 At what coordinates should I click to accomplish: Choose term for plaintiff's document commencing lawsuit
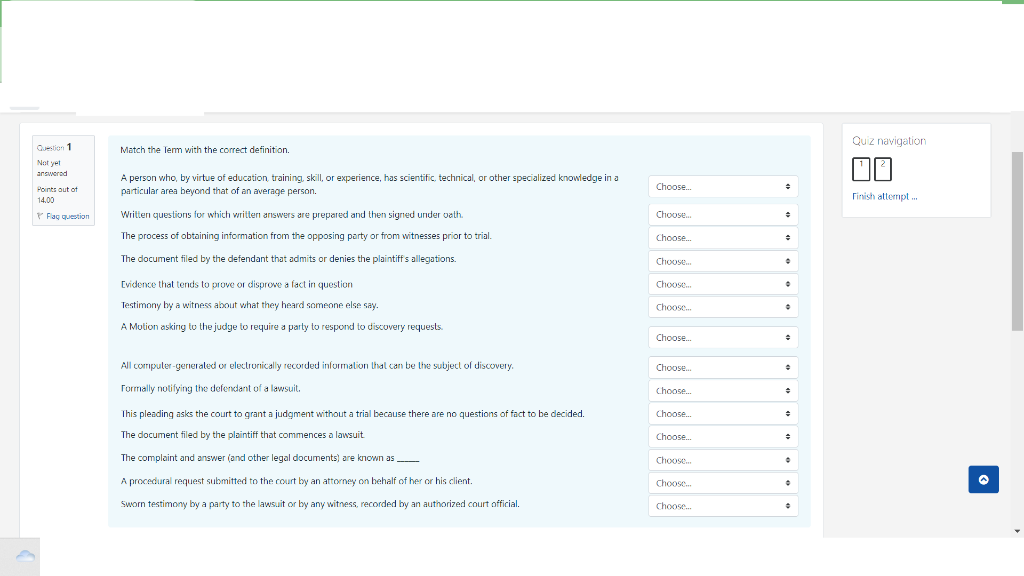pyautogui.click(x=723, y=437)
